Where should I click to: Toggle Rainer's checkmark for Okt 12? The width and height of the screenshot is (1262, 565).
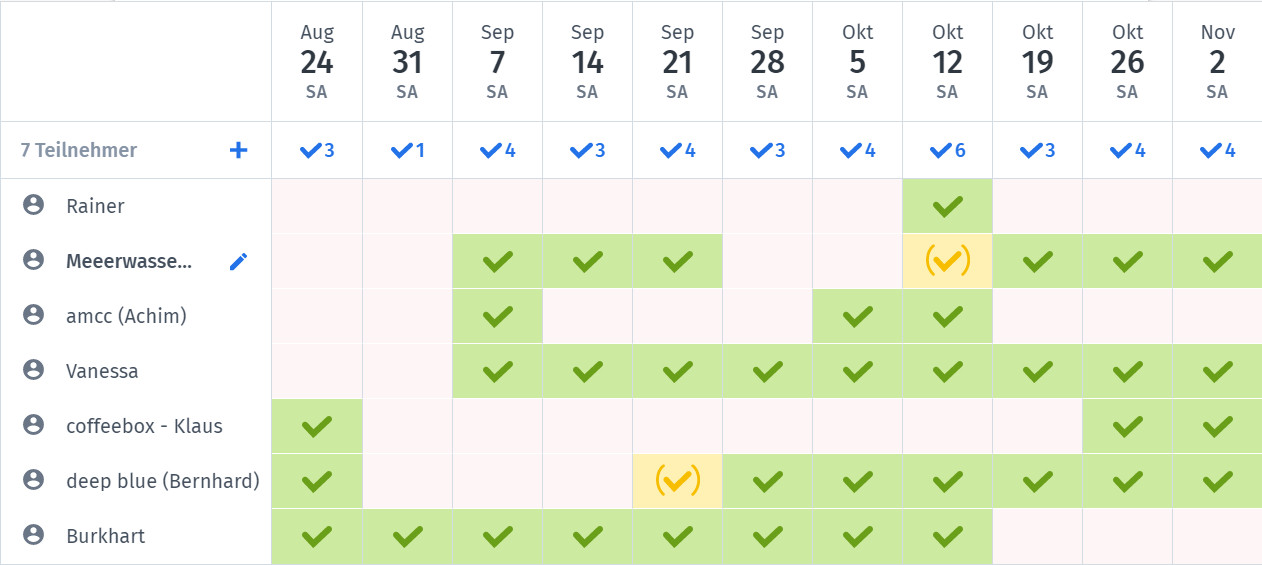pyautogui.click(x=947, y=207)
